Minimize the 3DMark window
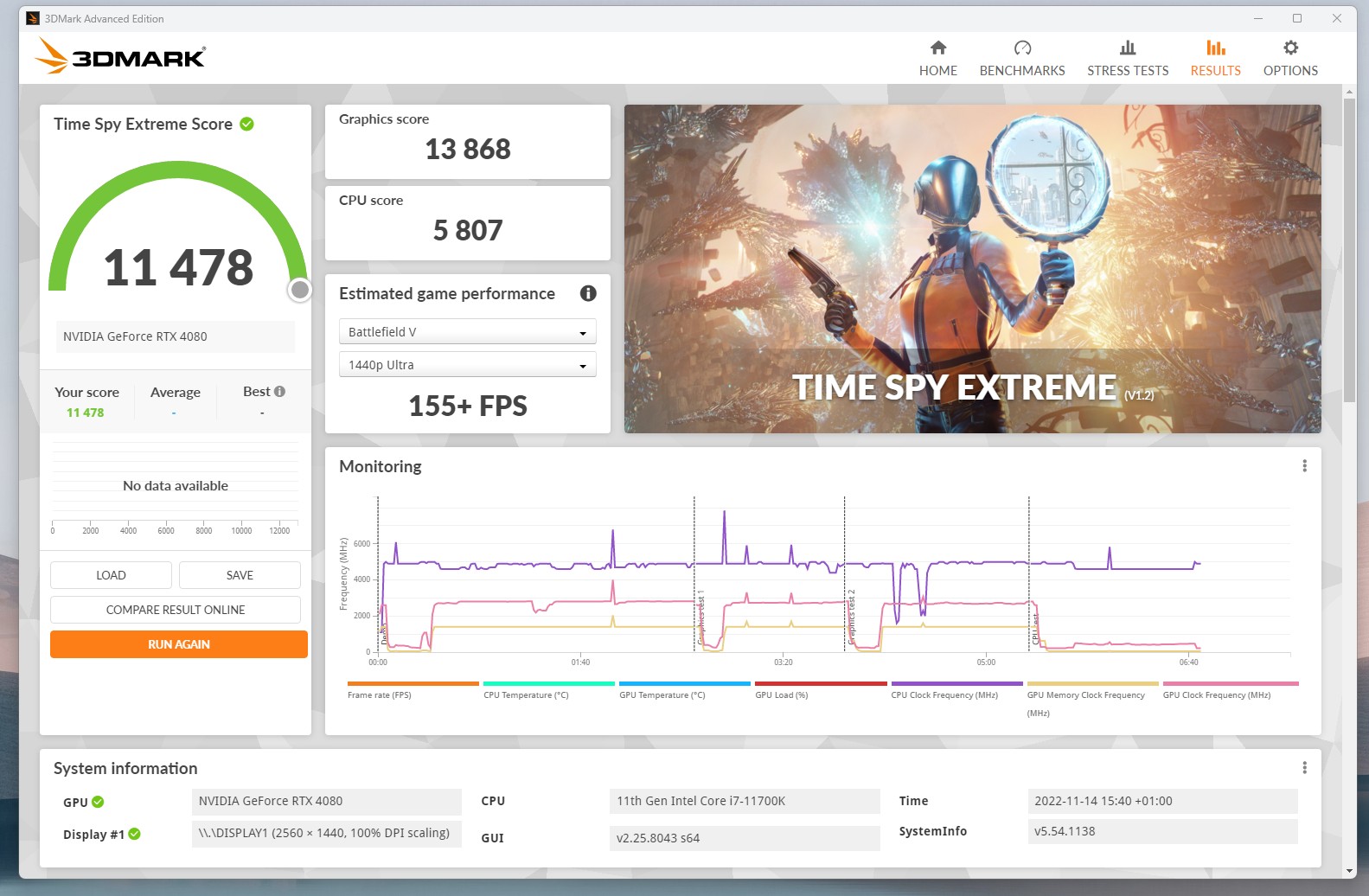Image resolution: width=1369 pixels, height=896 pixels. click(x=1258, y=18)
